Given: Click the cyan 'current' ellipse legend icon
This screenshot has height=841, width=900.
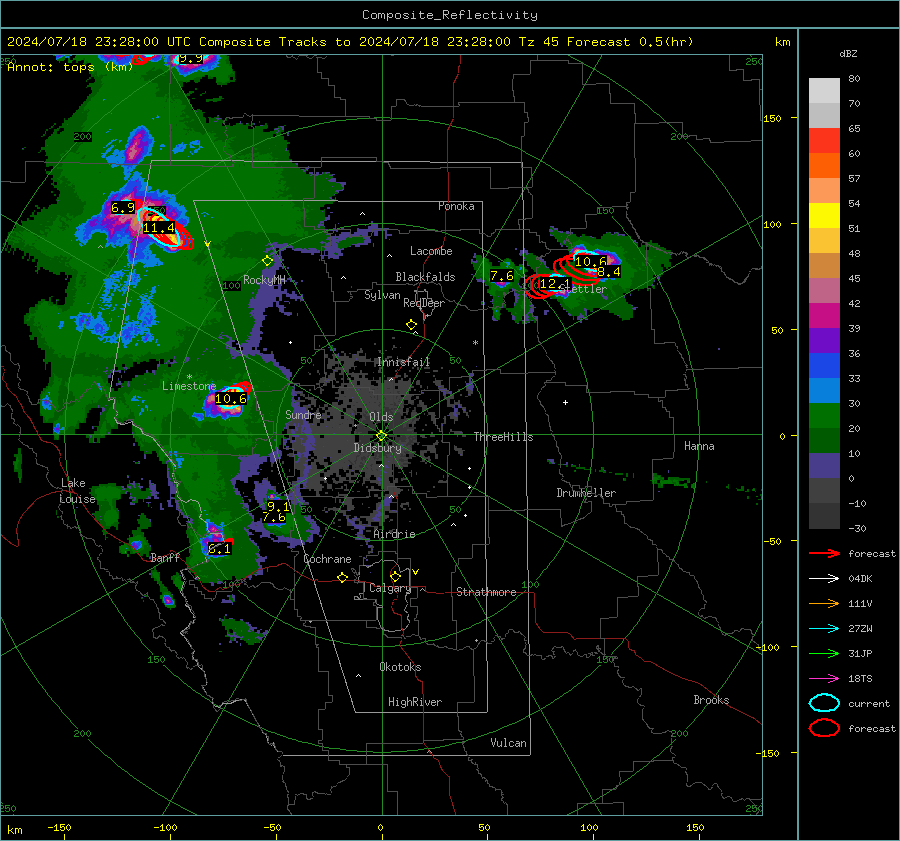Looking at the screenshot, I should pyautogui.click(x=824, y=703).
